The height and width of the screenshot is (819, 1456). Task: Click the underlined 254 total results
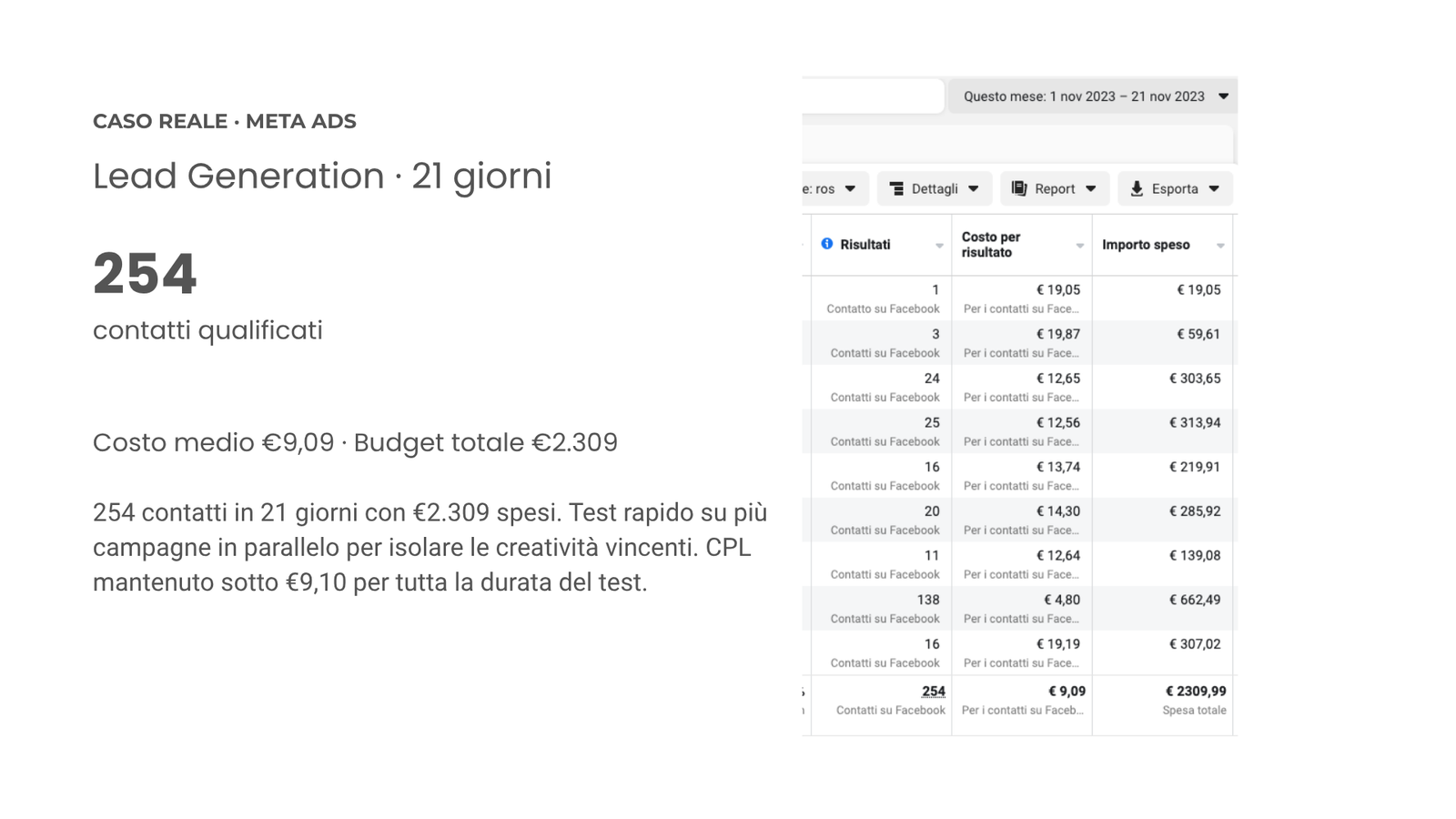click(934, 692)
